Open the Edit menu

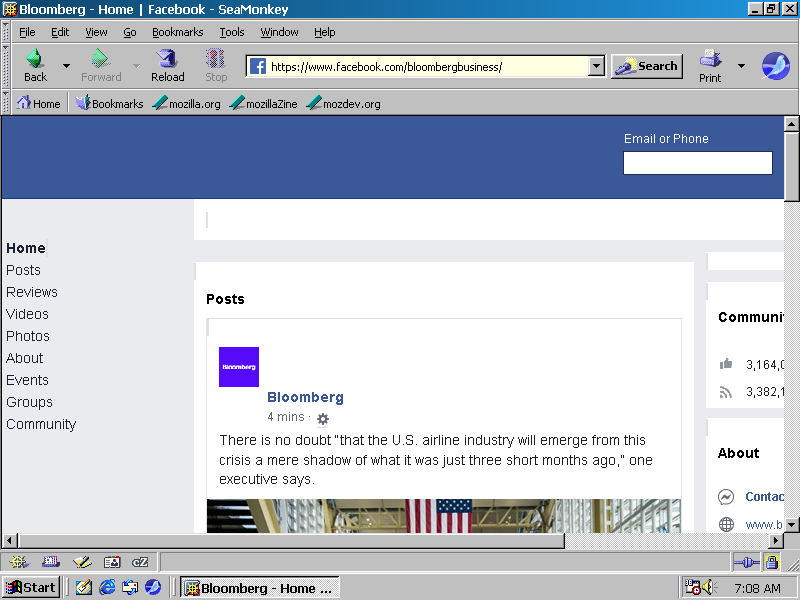click(60, 32)
